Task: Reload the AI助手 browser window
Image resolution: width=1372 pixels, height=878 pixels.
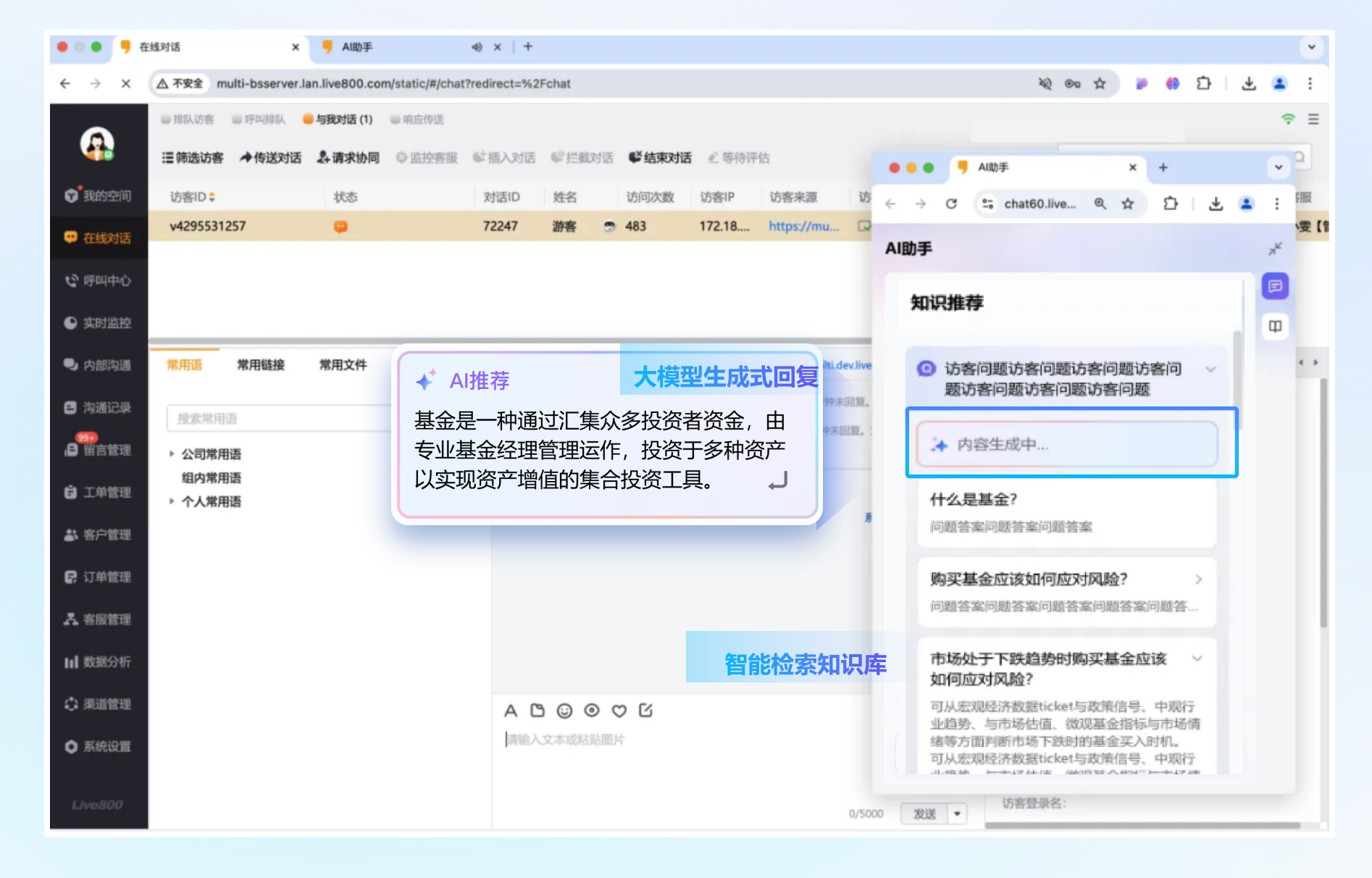Action: 951,204
